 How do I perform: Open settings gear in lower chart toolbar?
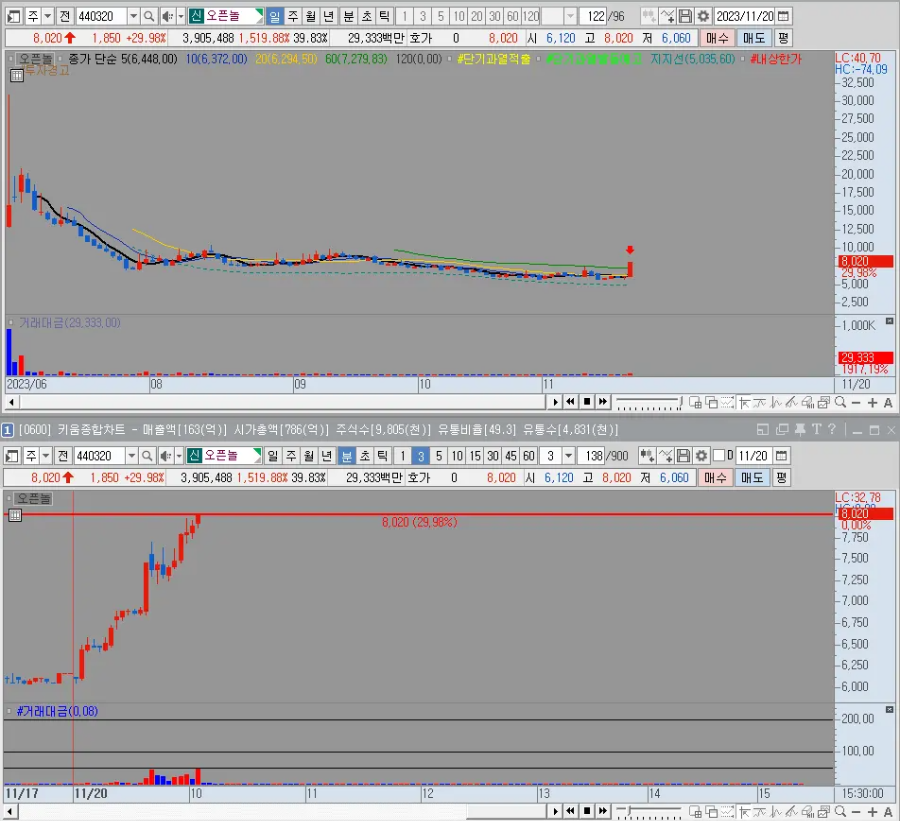point(701,456)
